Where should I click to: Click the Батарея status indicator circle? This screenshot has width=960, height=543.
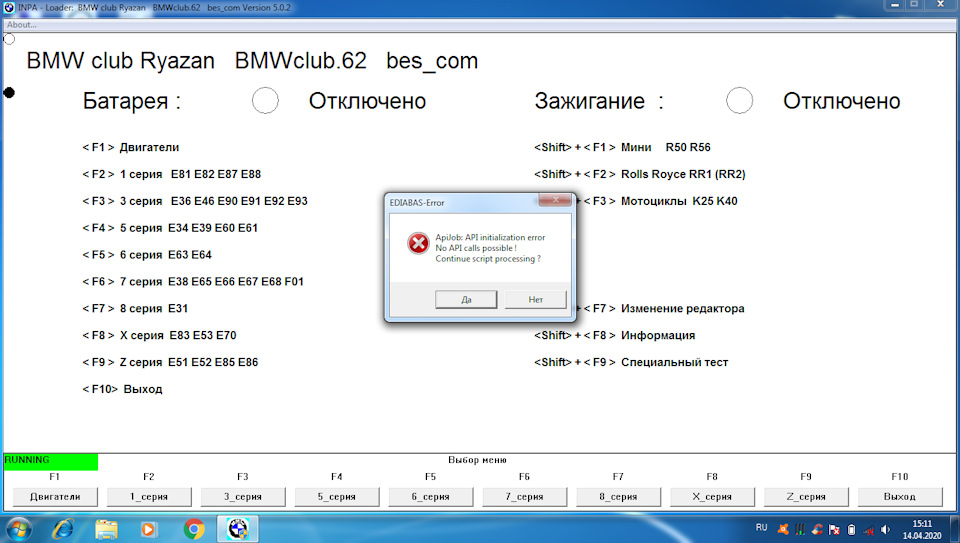click(265, 101)
